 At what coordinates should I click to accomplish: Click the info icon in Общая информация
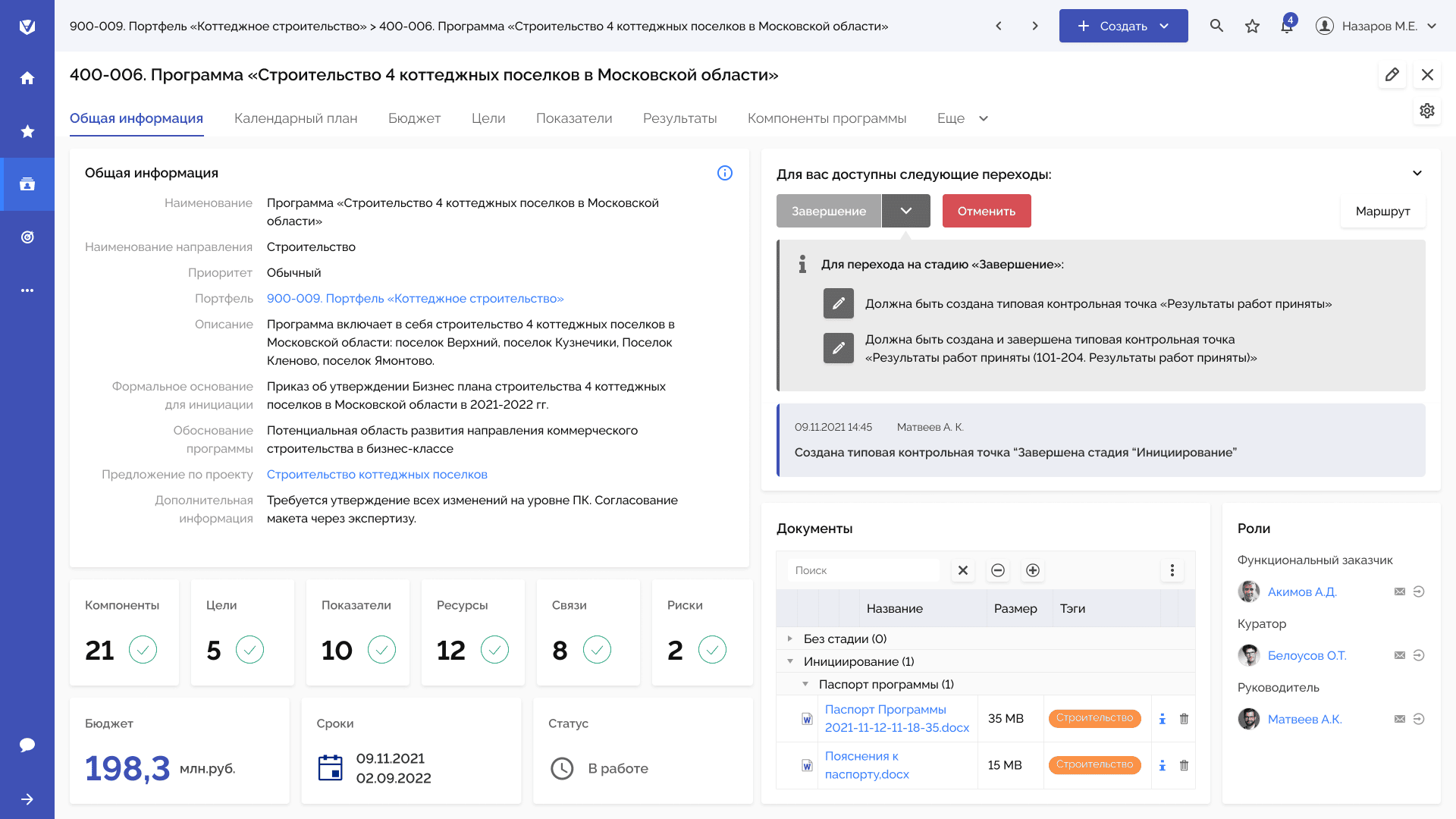click(724, 173)
